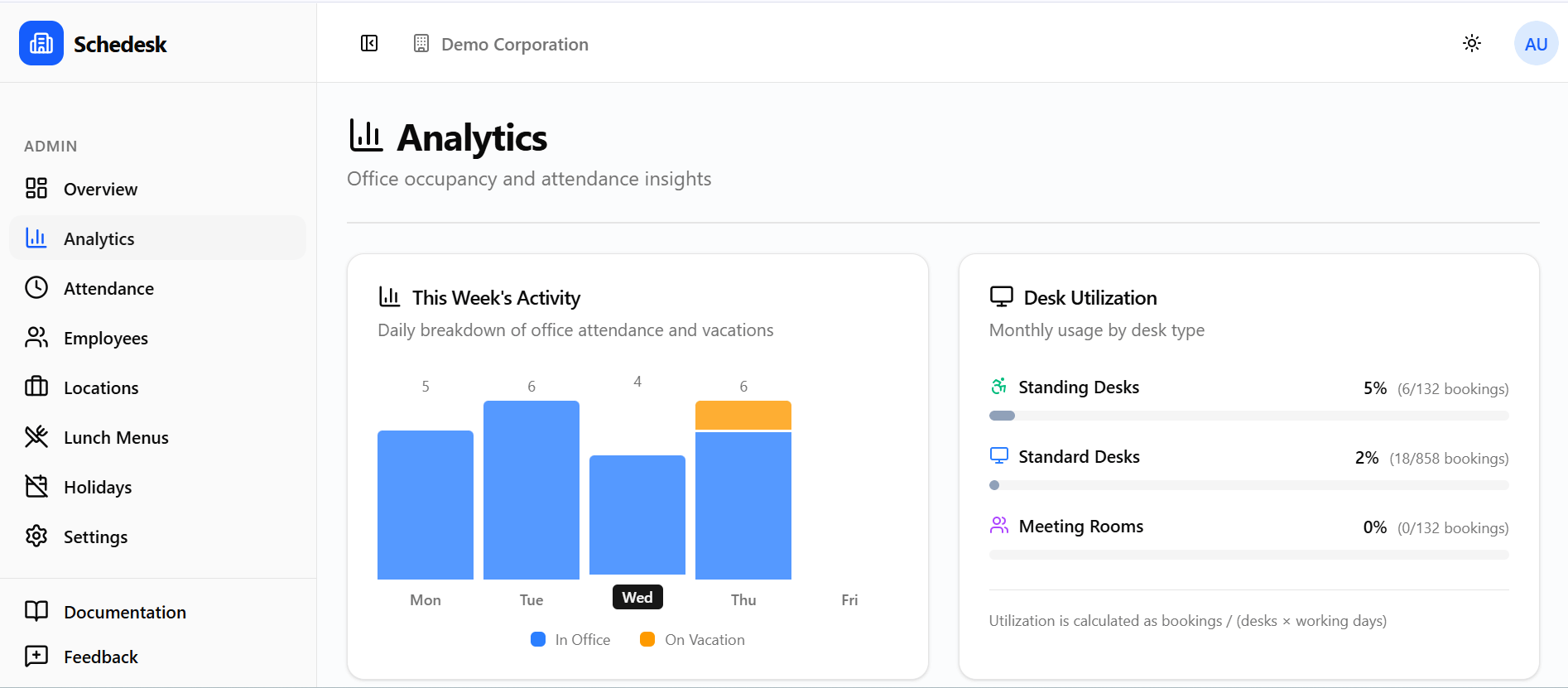Open Attendance via the clock icon

click(x=36, y=287)
